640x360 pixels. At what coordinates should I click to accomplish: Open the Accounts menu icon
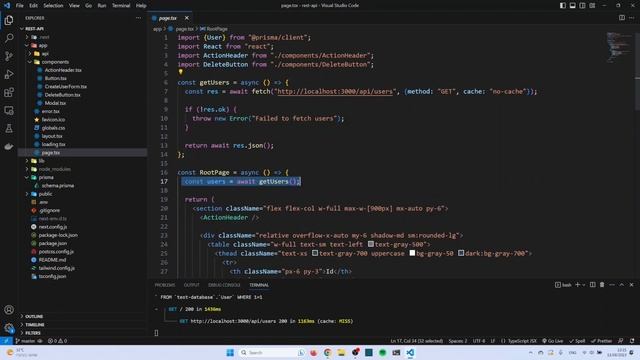coord(9,309)
